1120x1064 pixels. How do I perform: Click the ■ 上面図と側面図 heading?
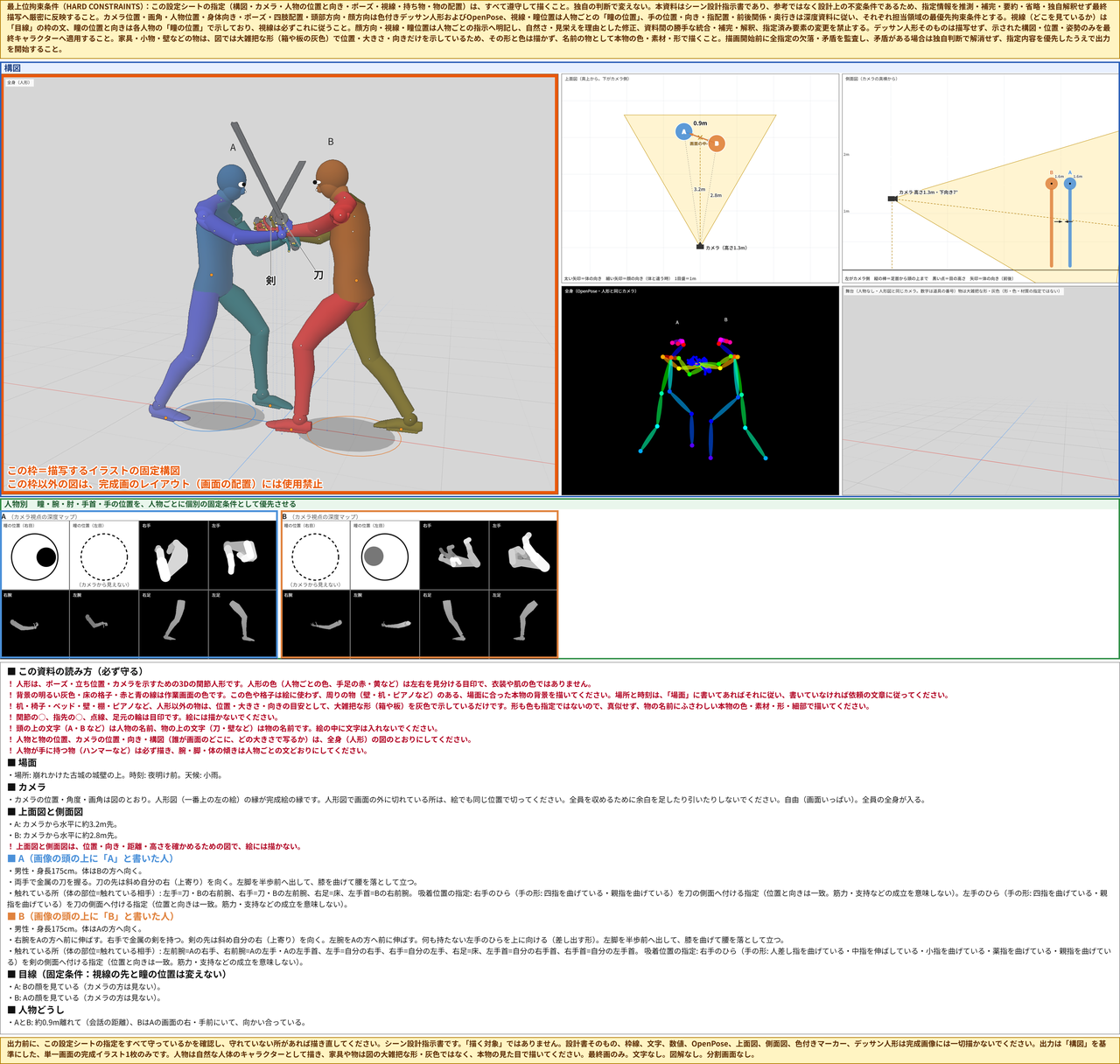(45, 812)
